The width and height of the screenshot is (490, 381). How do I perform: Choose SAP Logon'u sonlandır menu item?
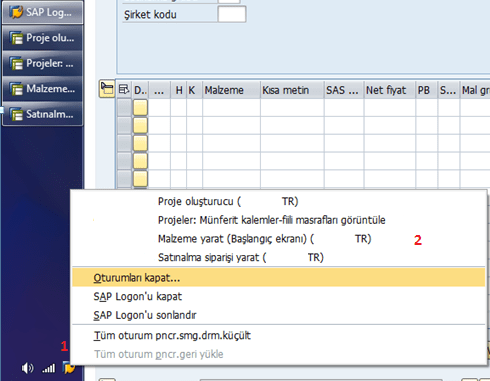[278, 315]
